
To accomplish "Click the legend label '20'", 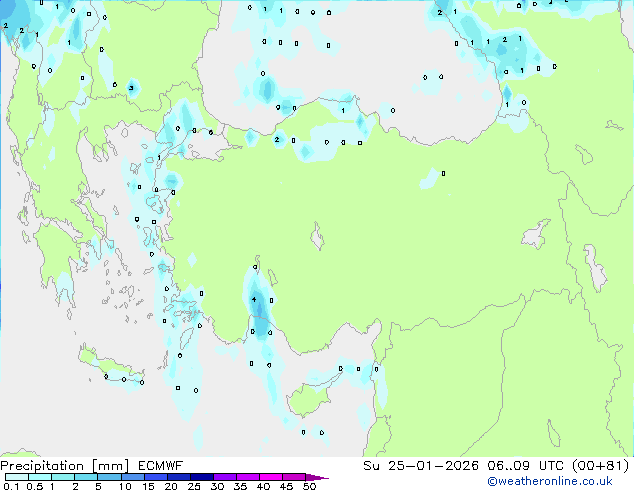I will coord(171,486).
